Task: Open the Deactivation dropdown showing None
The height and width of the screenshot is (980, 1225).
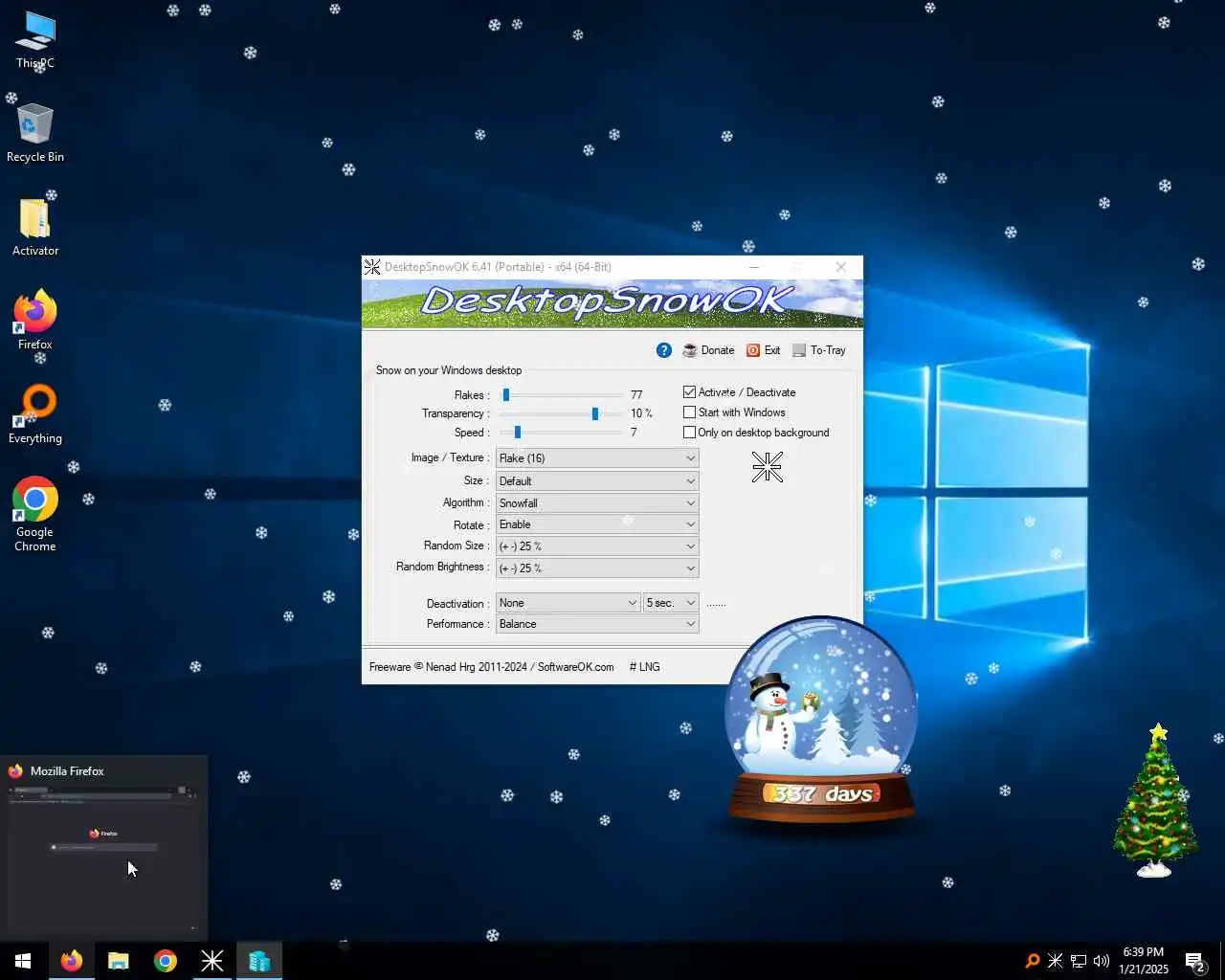Action: [568, 603]
